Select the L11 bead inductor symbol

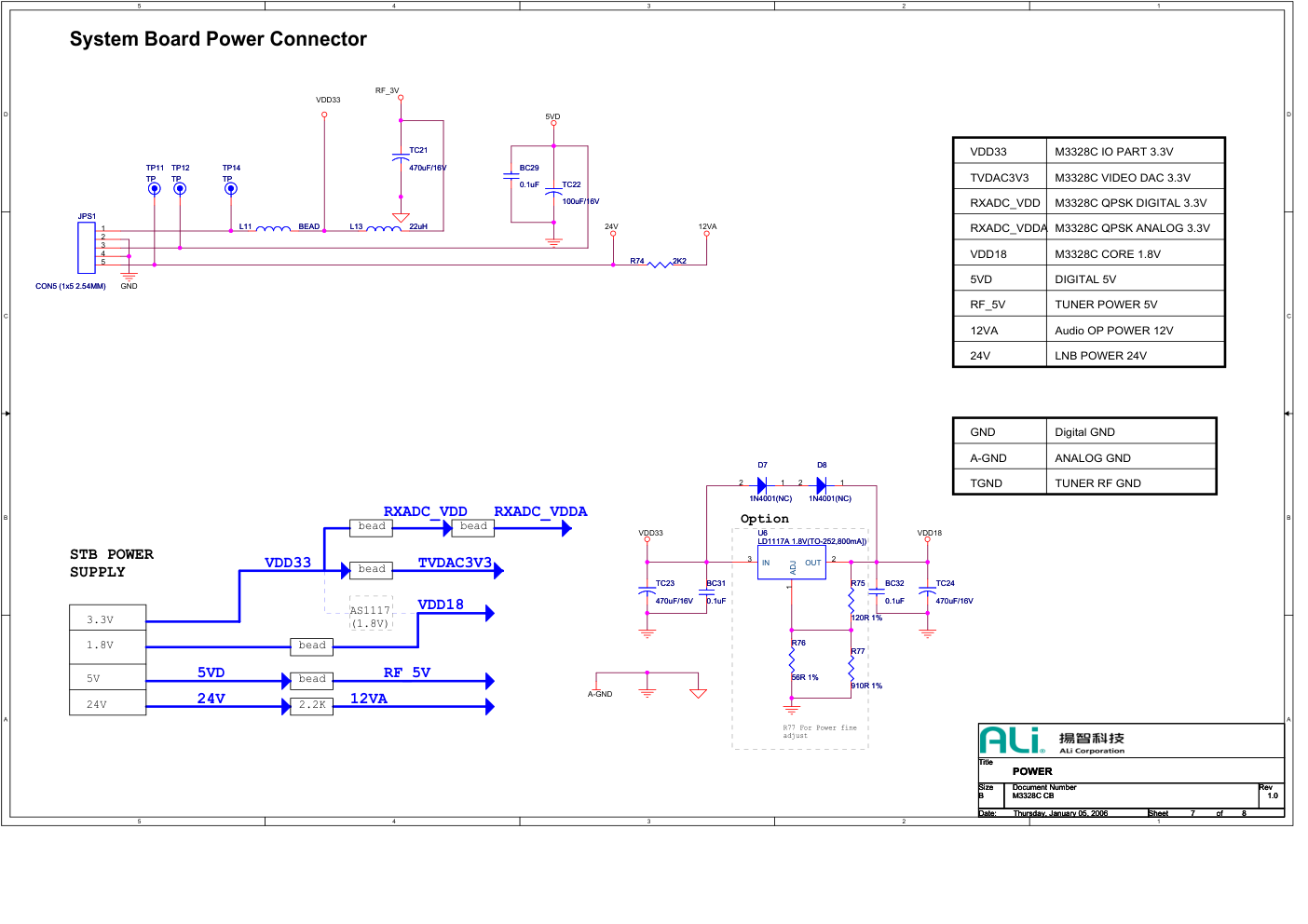pyautogui.click(x=273, y=228)
